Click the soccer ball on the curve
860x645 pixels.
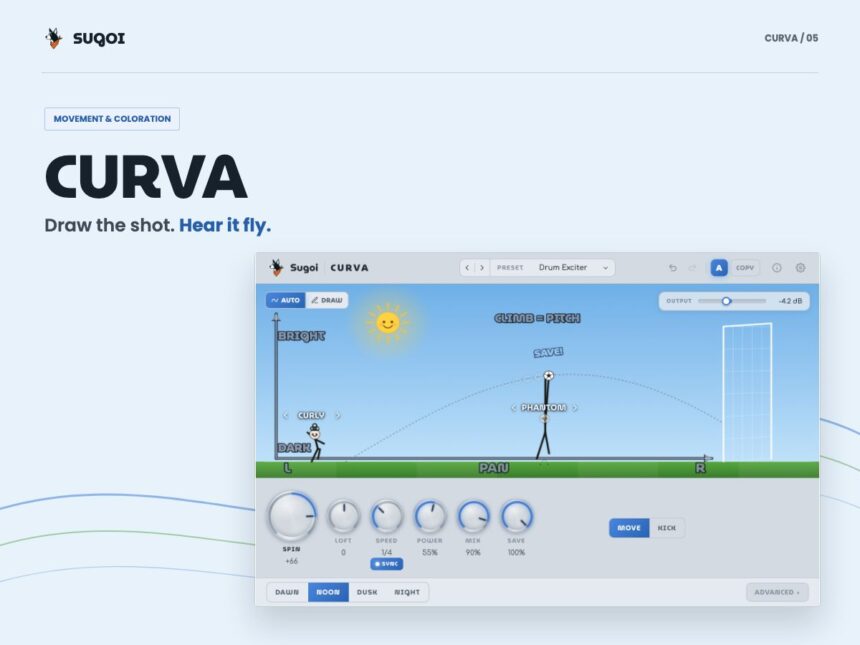[548, 375]
